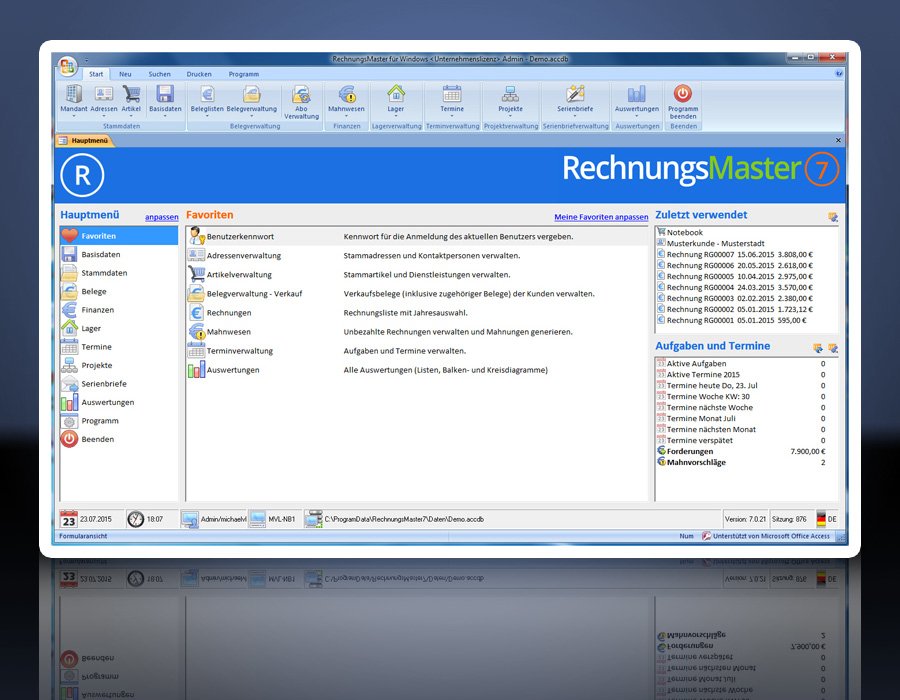The width and height of the screenshot is (900, 700).
Task: Select Stammdaten in the Hauptmenü sidebar
Action: (x=119, y=273)
